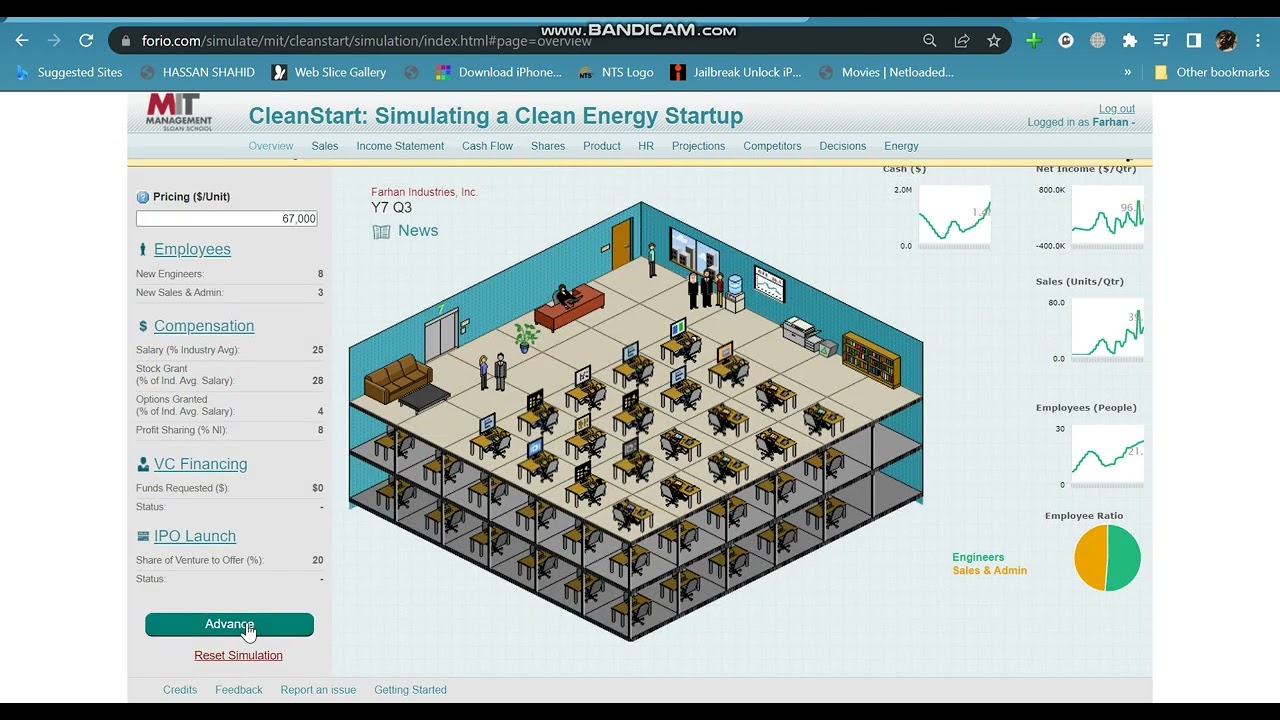Click the Employee Ratio pie chart
The width and height of the screenshot is (1280, 720).
(x=1107, y=558)
